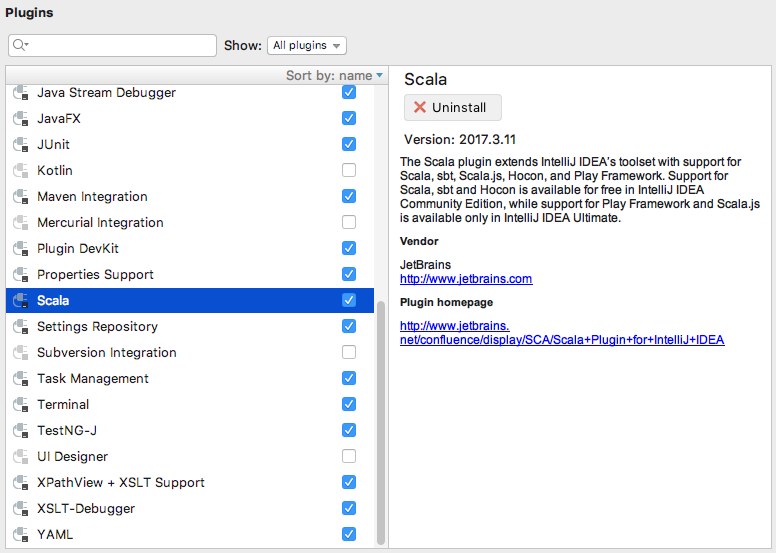The width and height of the screenshot is (776, 553).
Task: Click the Plugin DevKit plugin icon
Action: (21, 249)
